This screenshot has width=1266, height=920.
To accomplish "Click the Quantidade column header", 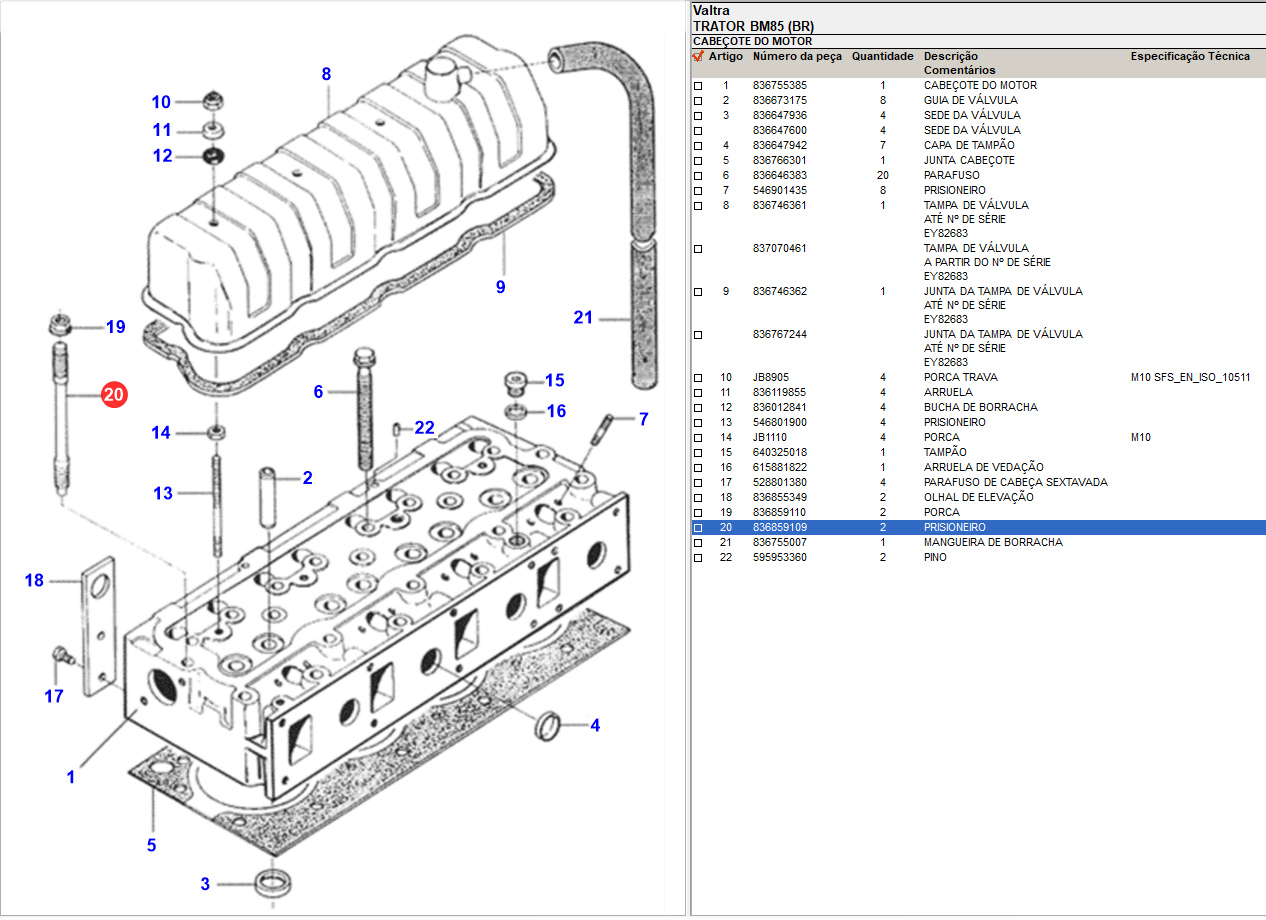I will coord(882,57).
